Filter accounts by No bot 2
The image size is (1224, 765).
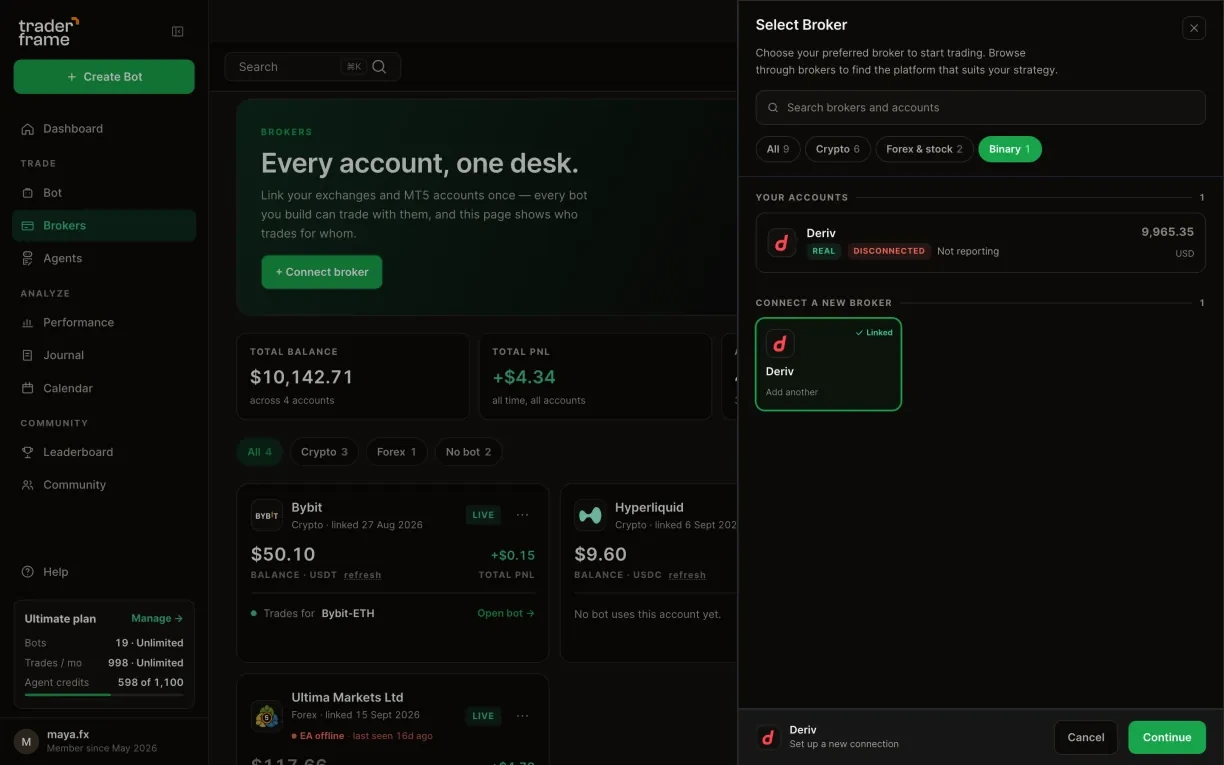(468, 452)
